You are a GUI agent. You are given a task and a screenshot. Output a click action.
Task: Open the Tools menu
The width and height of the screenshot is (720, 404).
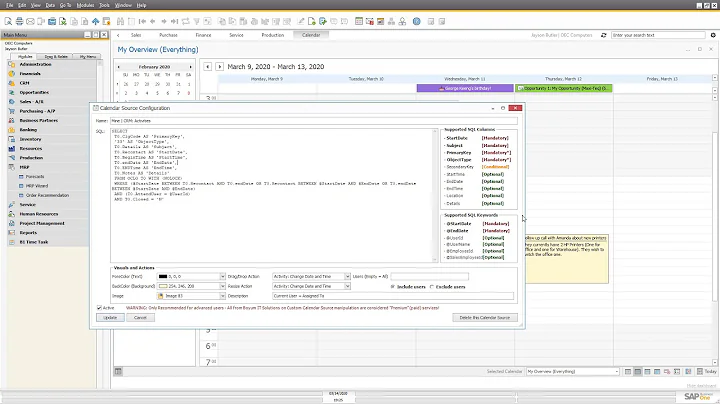click(104, 5)
